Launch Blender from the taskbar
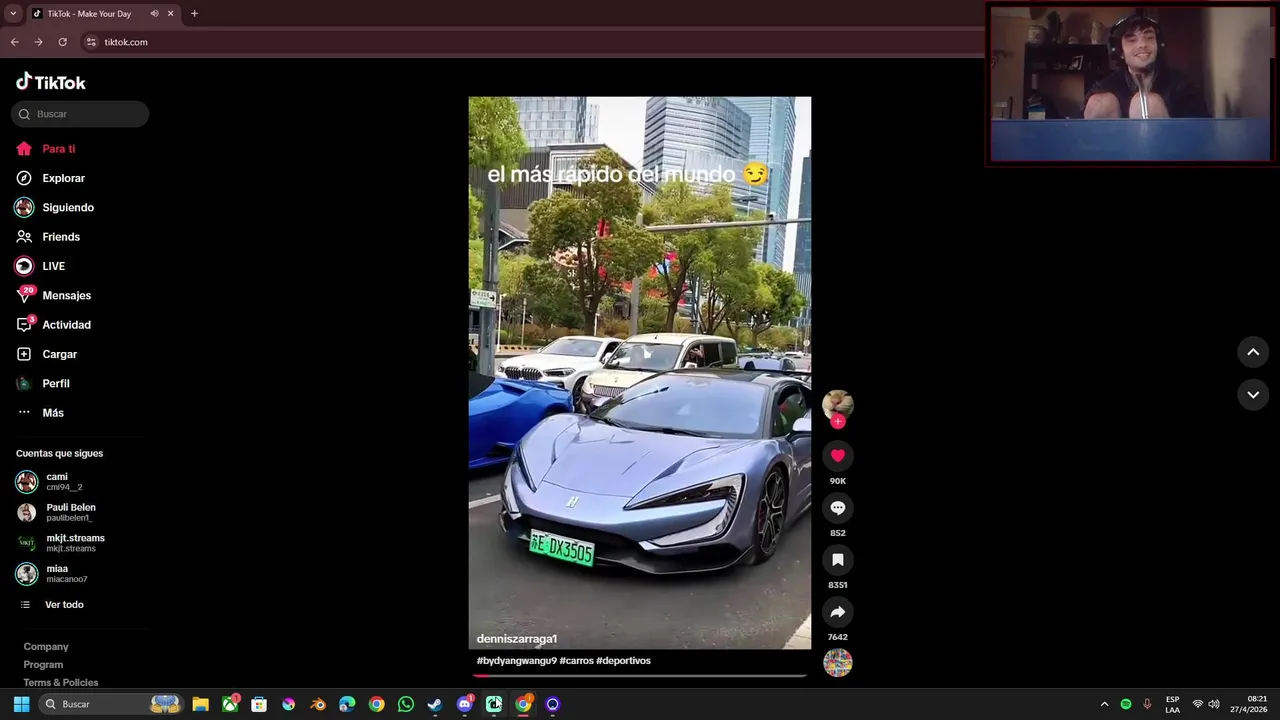This screenshot has width=1280, height=720. pyautogui.click(x=318, y=704)
